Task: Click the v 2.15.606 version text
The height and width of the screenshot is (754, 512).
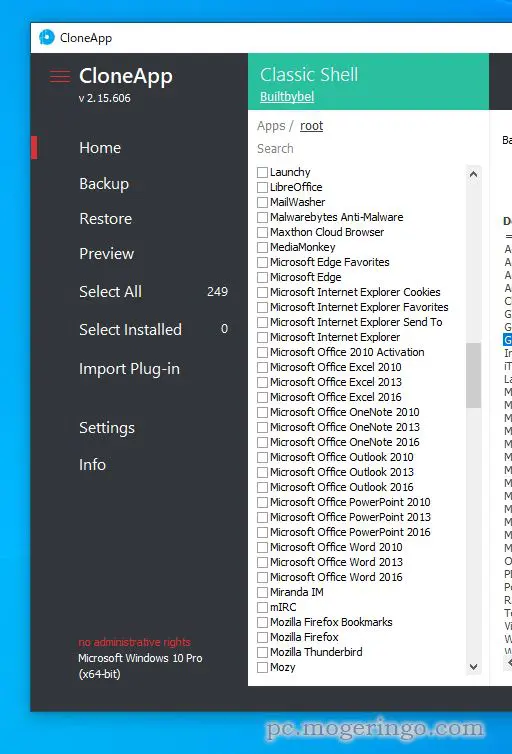Action: click(x=104, y=98)
